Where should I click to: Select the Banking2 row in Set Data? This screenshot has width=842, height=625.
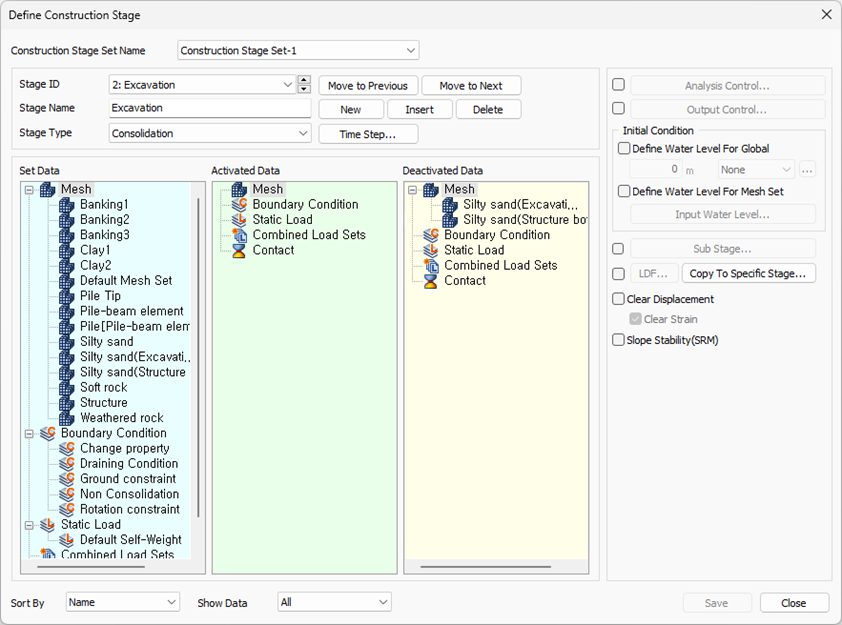pos(105,220)
